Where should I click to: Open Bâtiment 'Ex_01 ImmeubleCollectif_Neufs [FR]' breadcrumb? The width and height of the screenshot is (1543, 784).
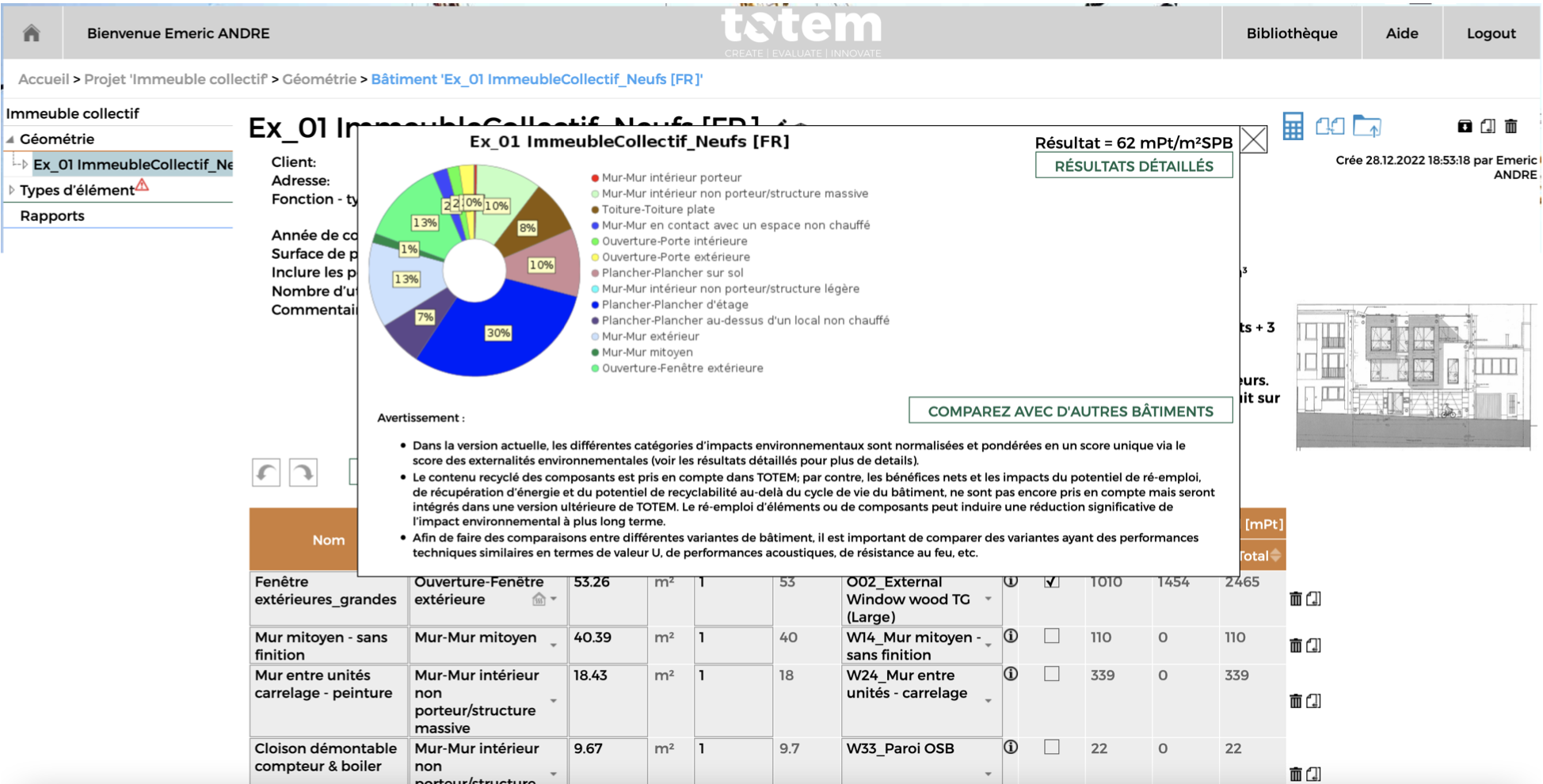click(x=537, y=79)
